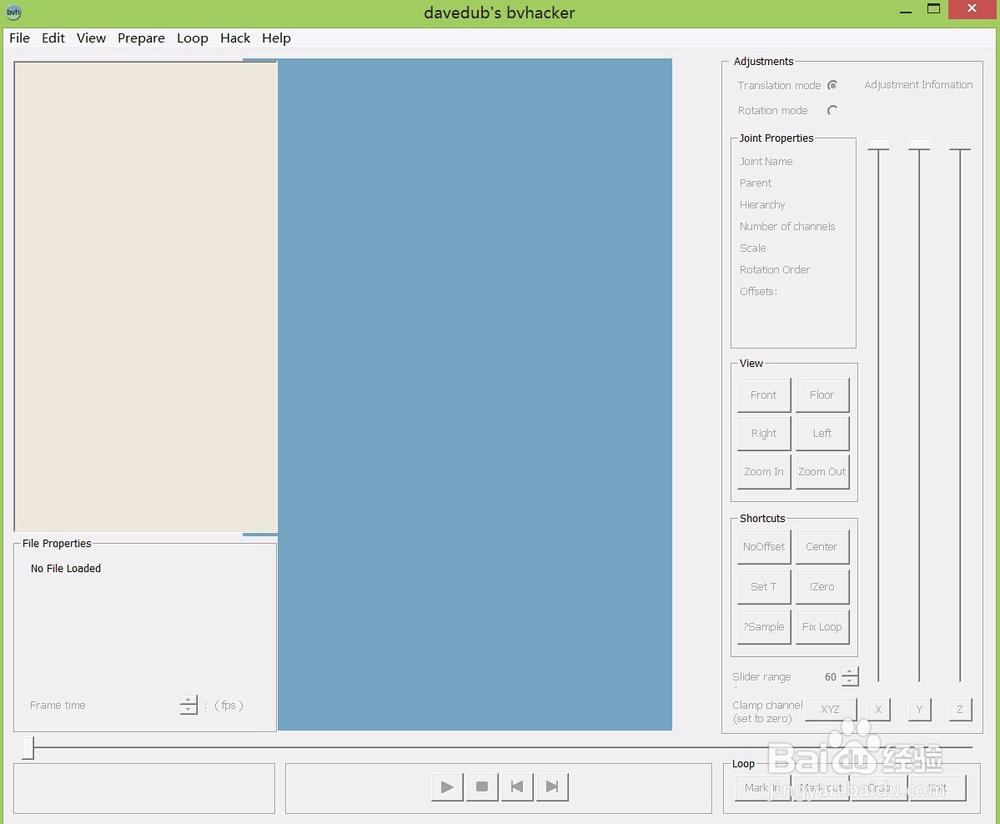
Task: Click the Y axis vertical slider handle
Action: click(919, 145)
